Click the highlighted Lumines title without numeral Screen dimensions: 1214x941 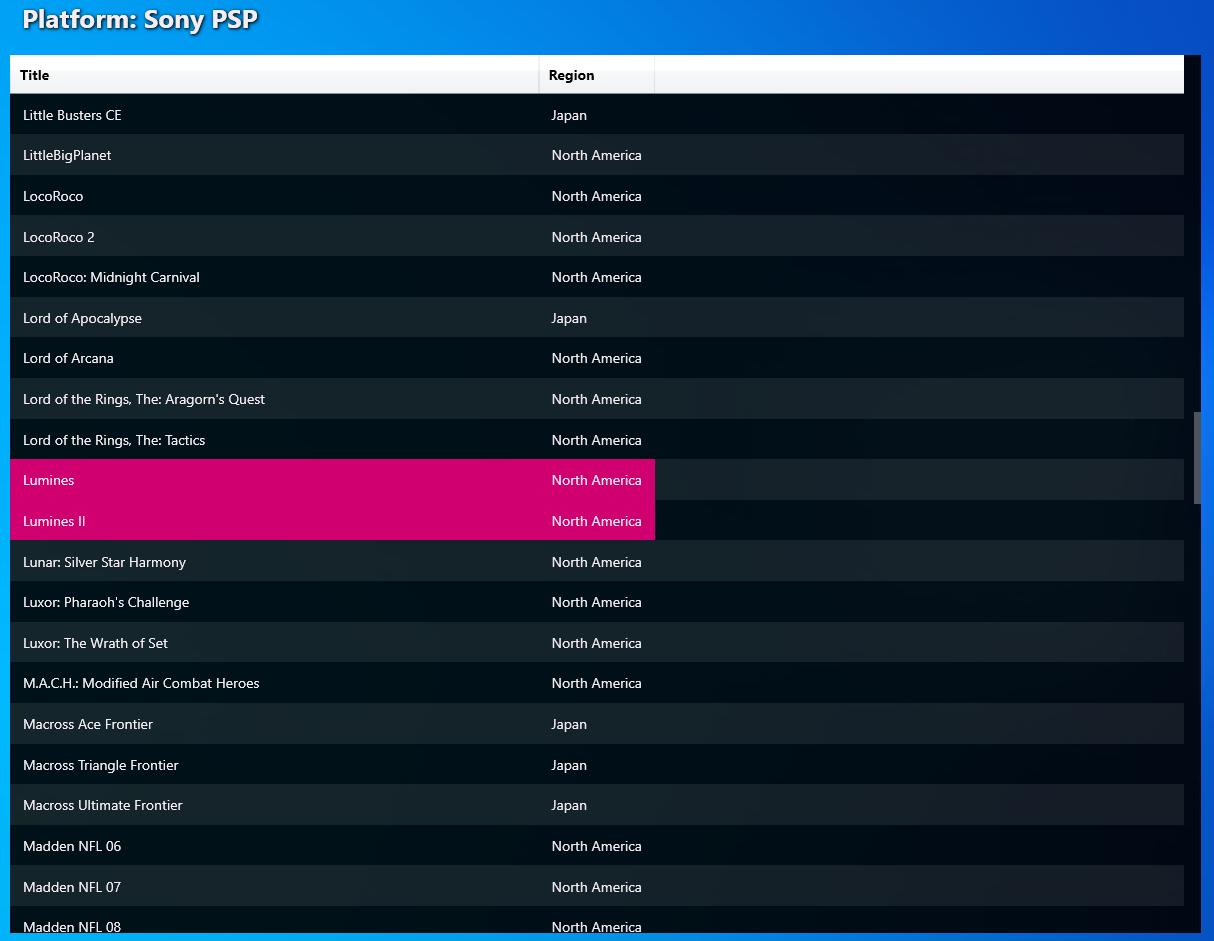point(49,480)
